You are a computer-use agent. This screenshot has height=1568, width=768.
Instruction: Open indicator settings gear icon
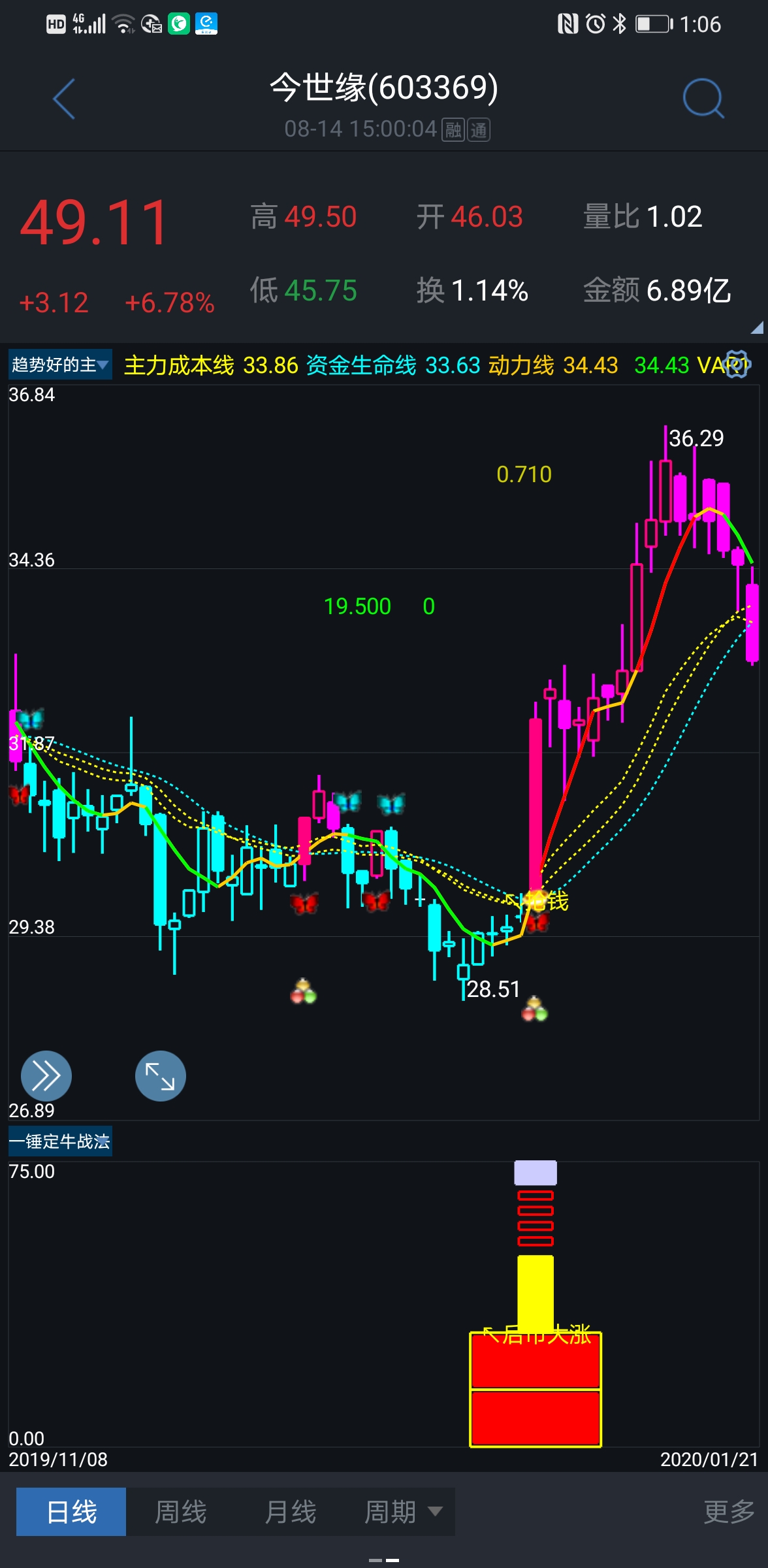click(x=737, y=364)
